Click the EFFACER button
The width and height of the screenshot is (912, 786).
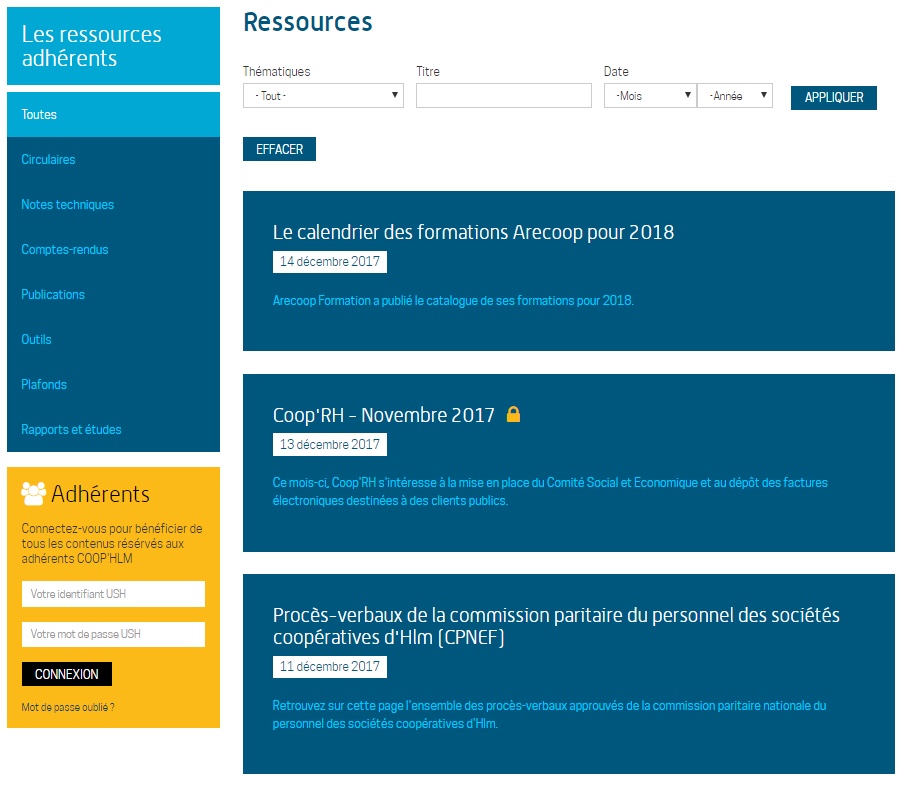pos(279,149)
